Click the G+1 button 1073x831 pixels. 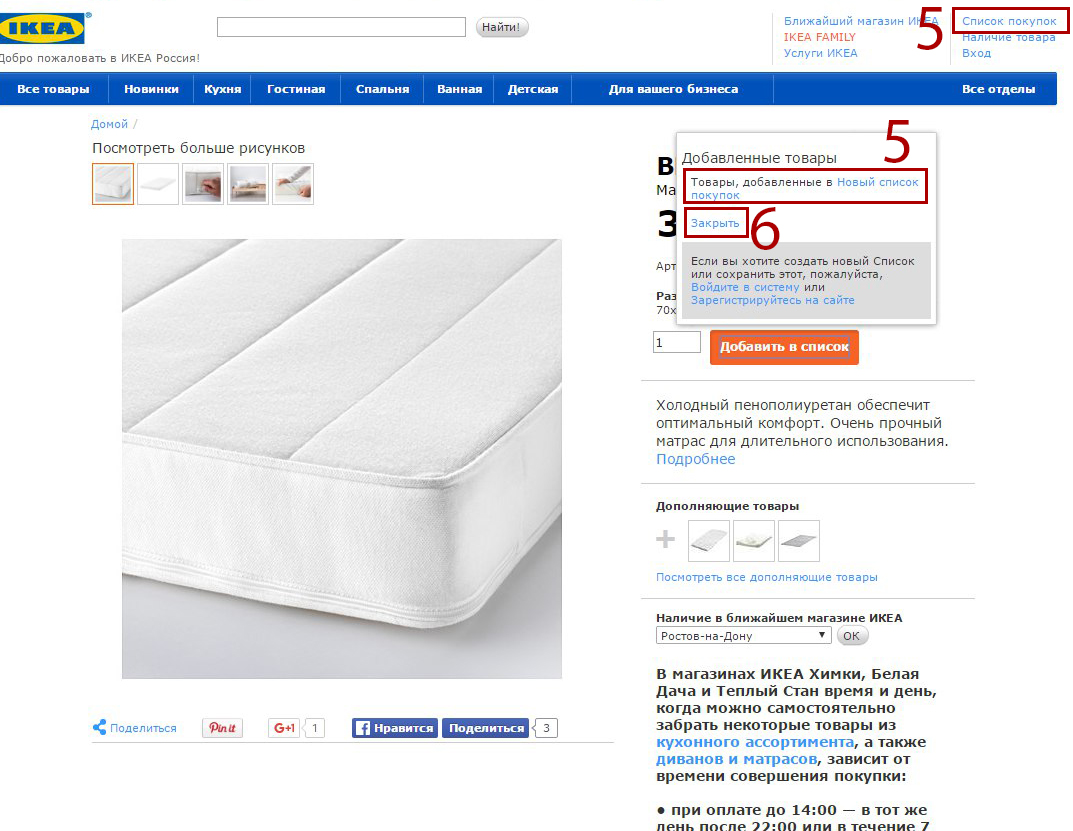(x=284, y=728)
